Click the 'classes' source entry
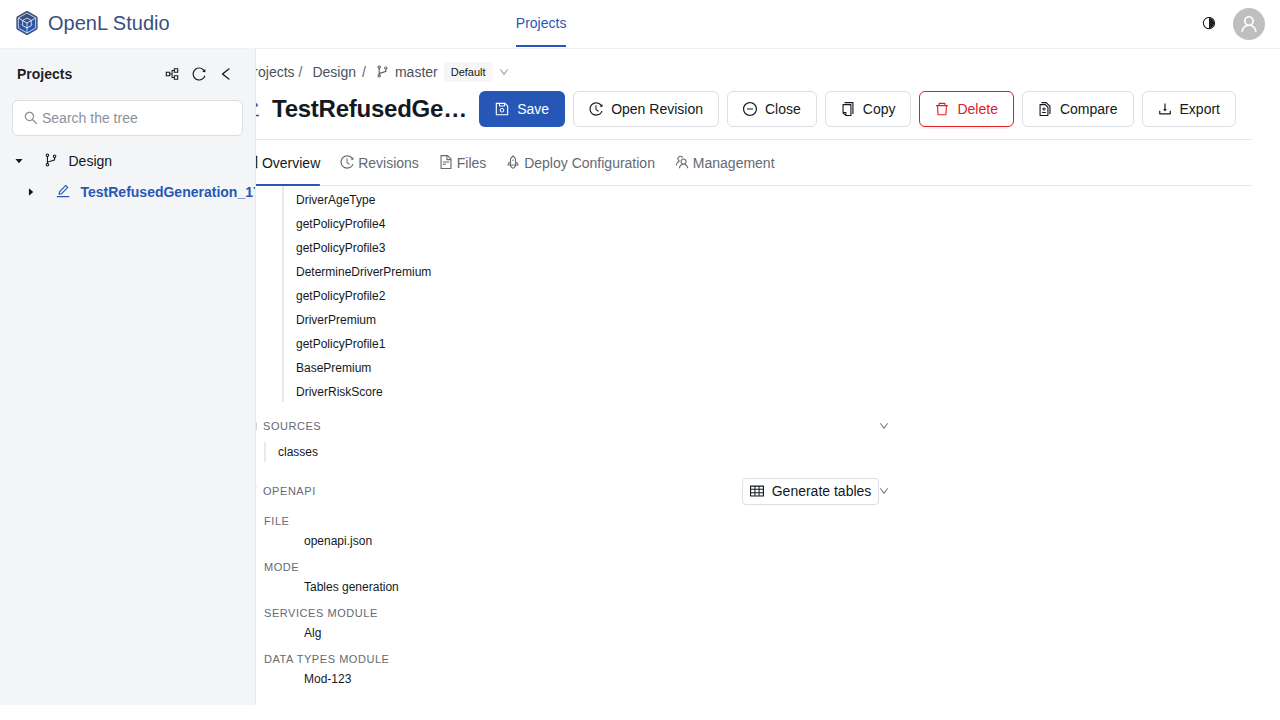1280x720 pixels. [x=298, y=452]
